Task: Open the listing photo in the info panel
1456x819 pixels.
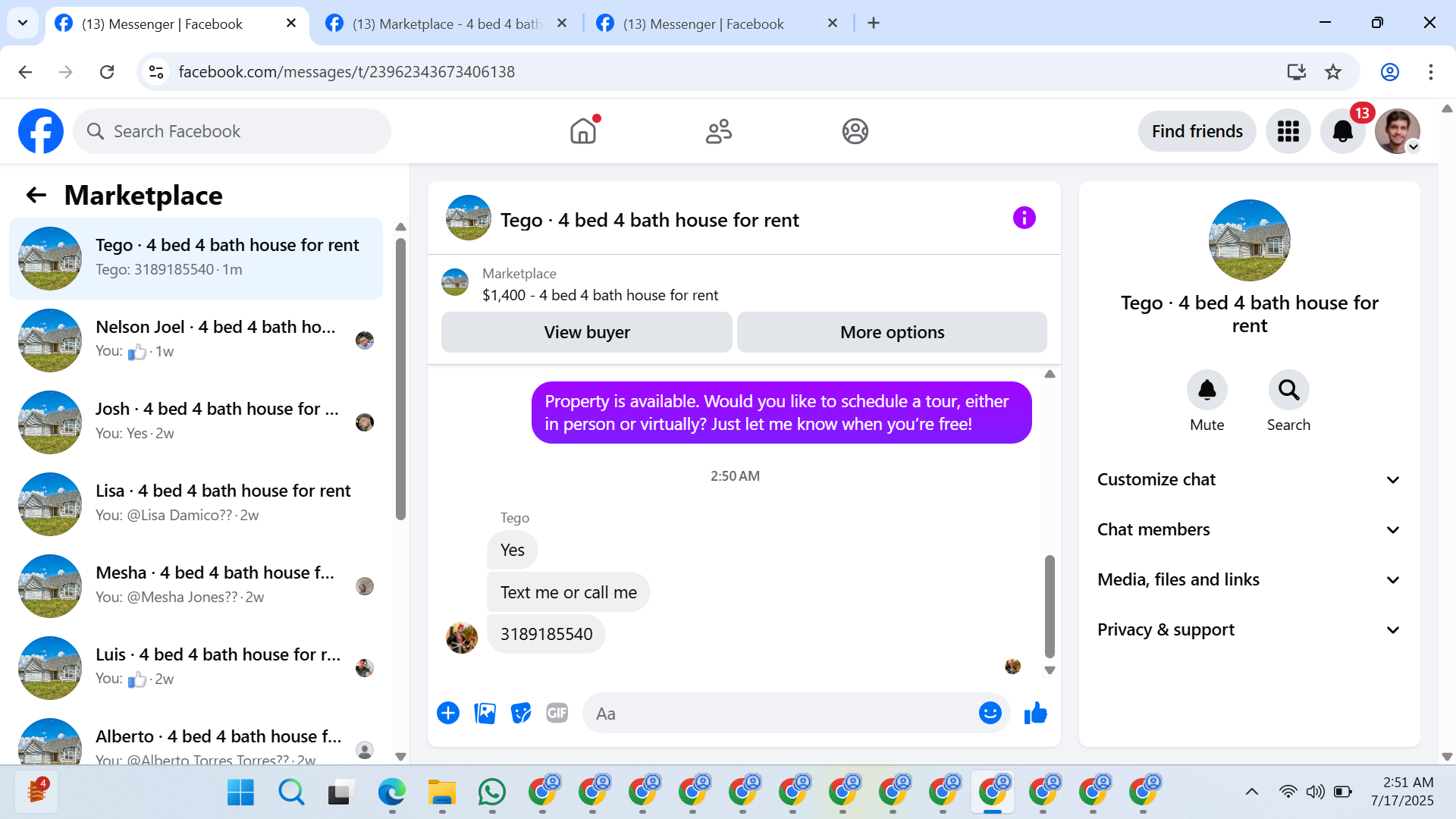Action: tap(1249, 240)
